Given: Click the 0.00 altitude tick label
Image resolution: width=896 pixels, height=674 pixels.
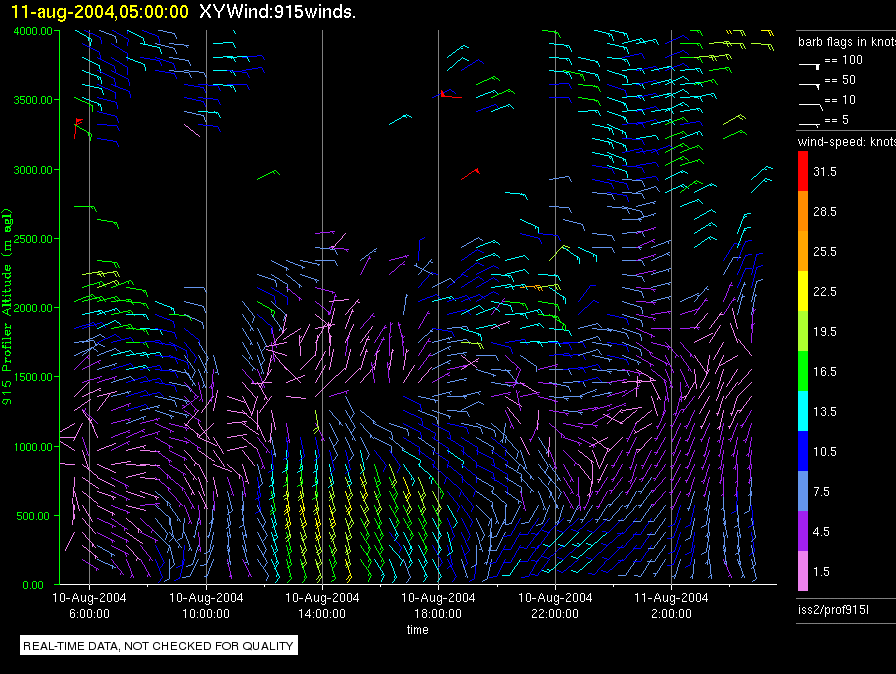Looking at the screenshot, I should 33,585.
